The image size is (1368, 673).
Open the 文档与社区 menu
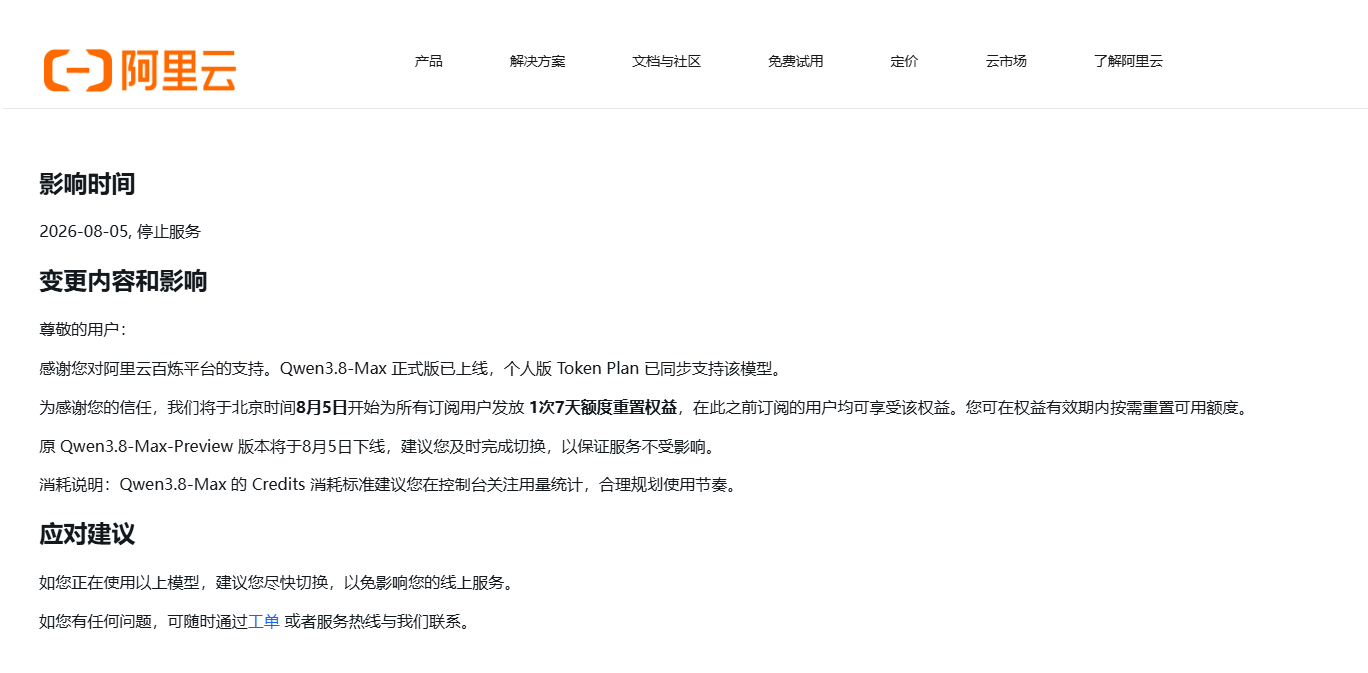point(666,61)
